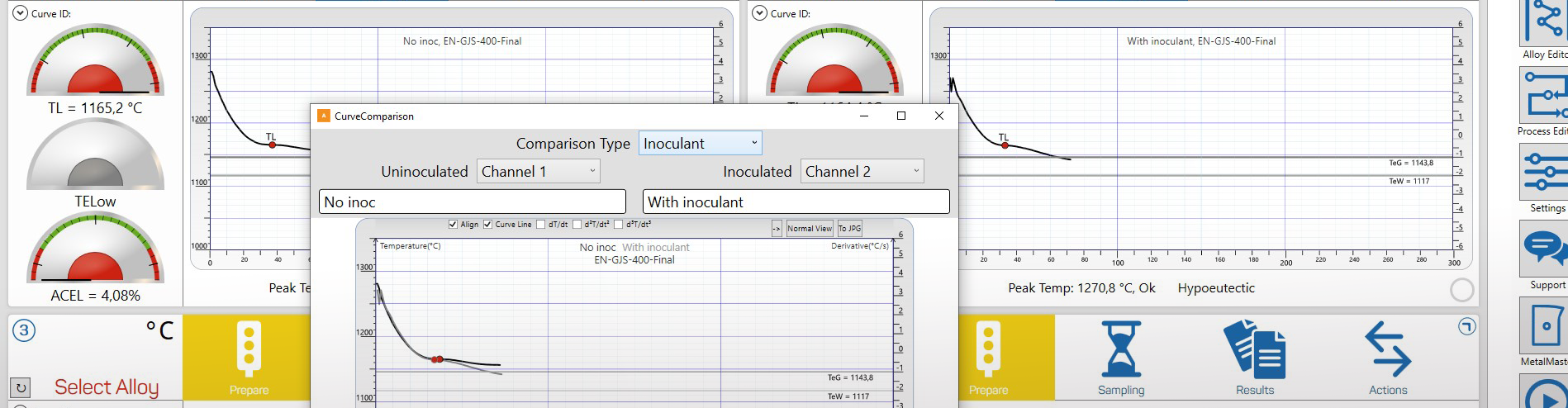Screen dimensions: 1568x408
Task: Open the Process Editor icon
Action: click(x=1544, y=96)
